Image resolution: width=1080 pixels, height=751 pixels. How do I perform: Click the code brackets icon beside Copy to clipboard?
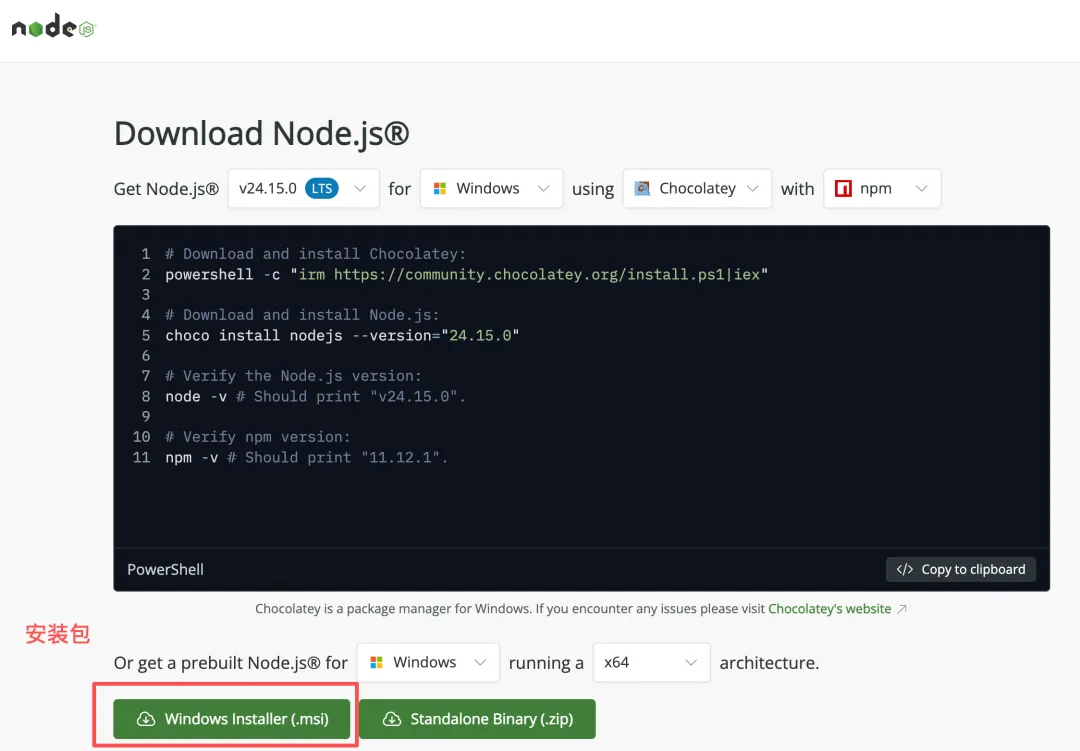click(904, 569)
